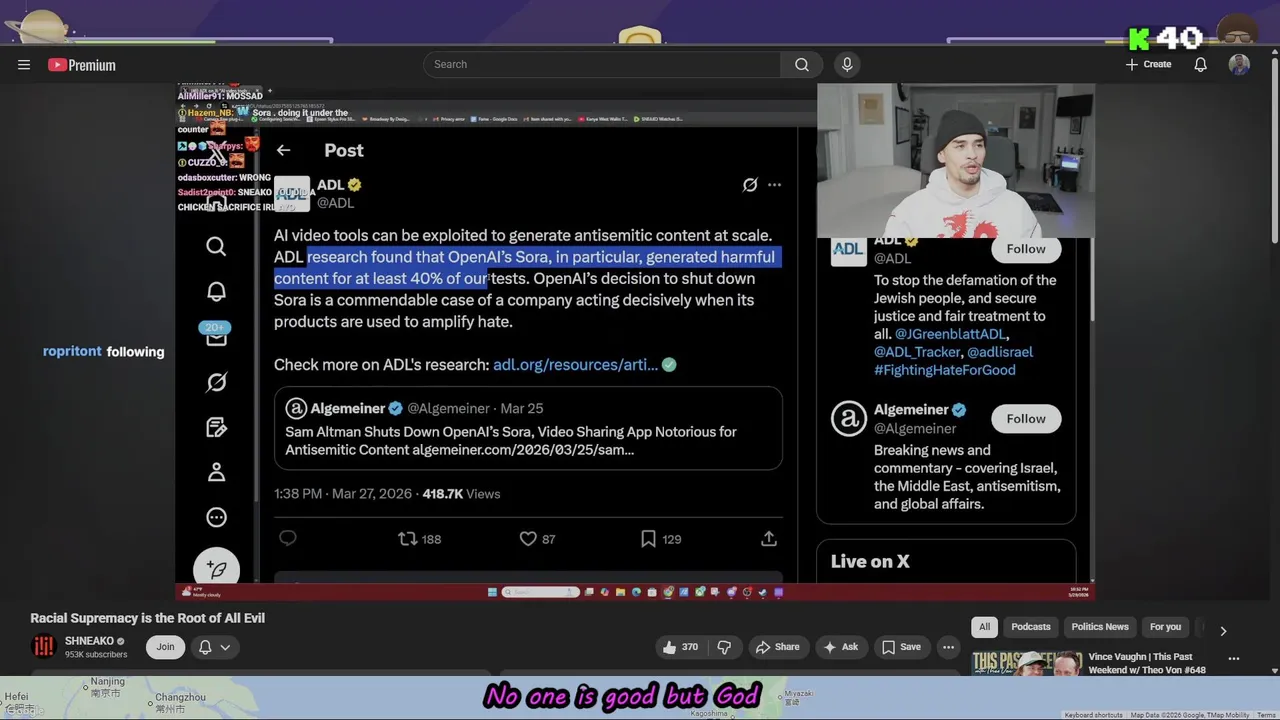
Task: Open more actions menu under video
Action: [949, 647]
